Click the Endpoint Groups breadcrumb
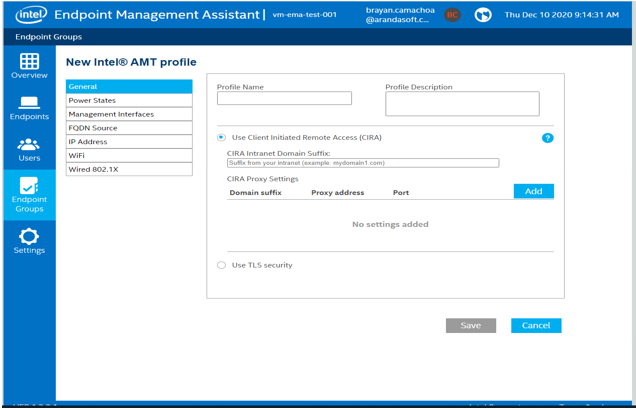The width and height of the screenshot is (636, 410). pyautogui.click(x=49, y=37)
